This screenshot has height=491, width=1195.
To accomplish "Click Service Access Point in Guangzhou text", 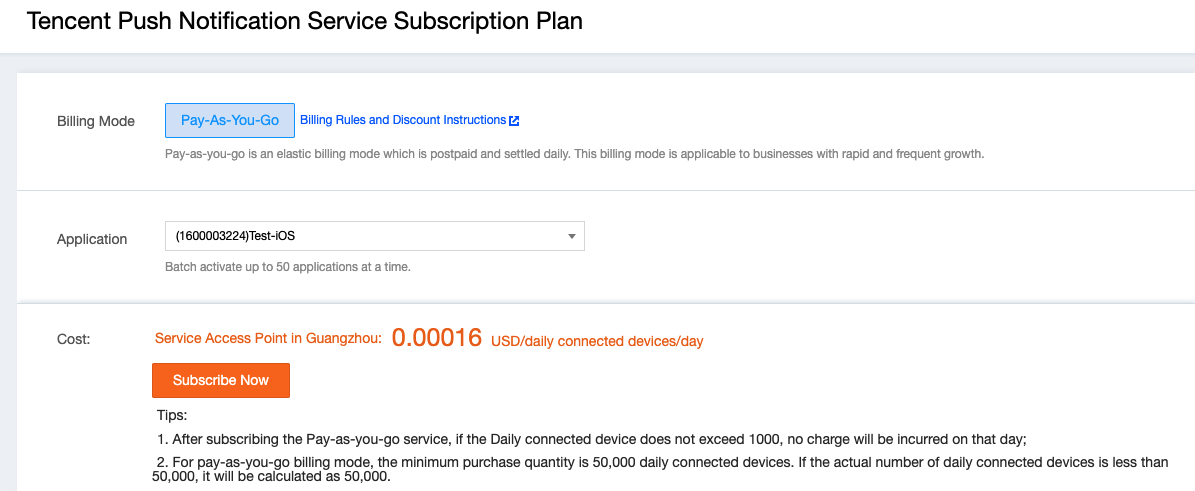I will pyautogui.click(x=268, y=339).
